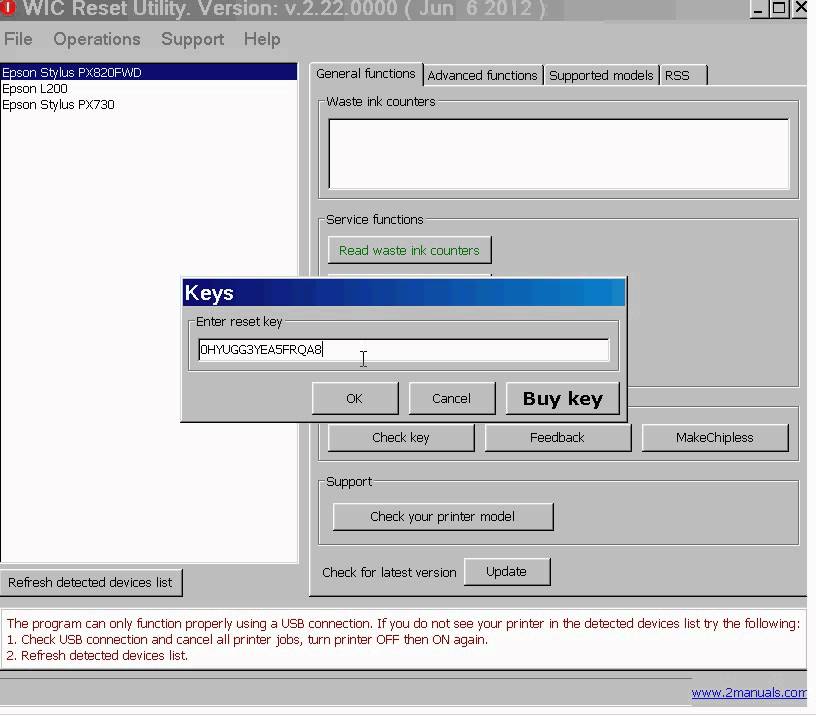This screenshot has height=716, width=816.
Task: Click the 'Check USB connection' hint line
Action: tap(247, 640)
